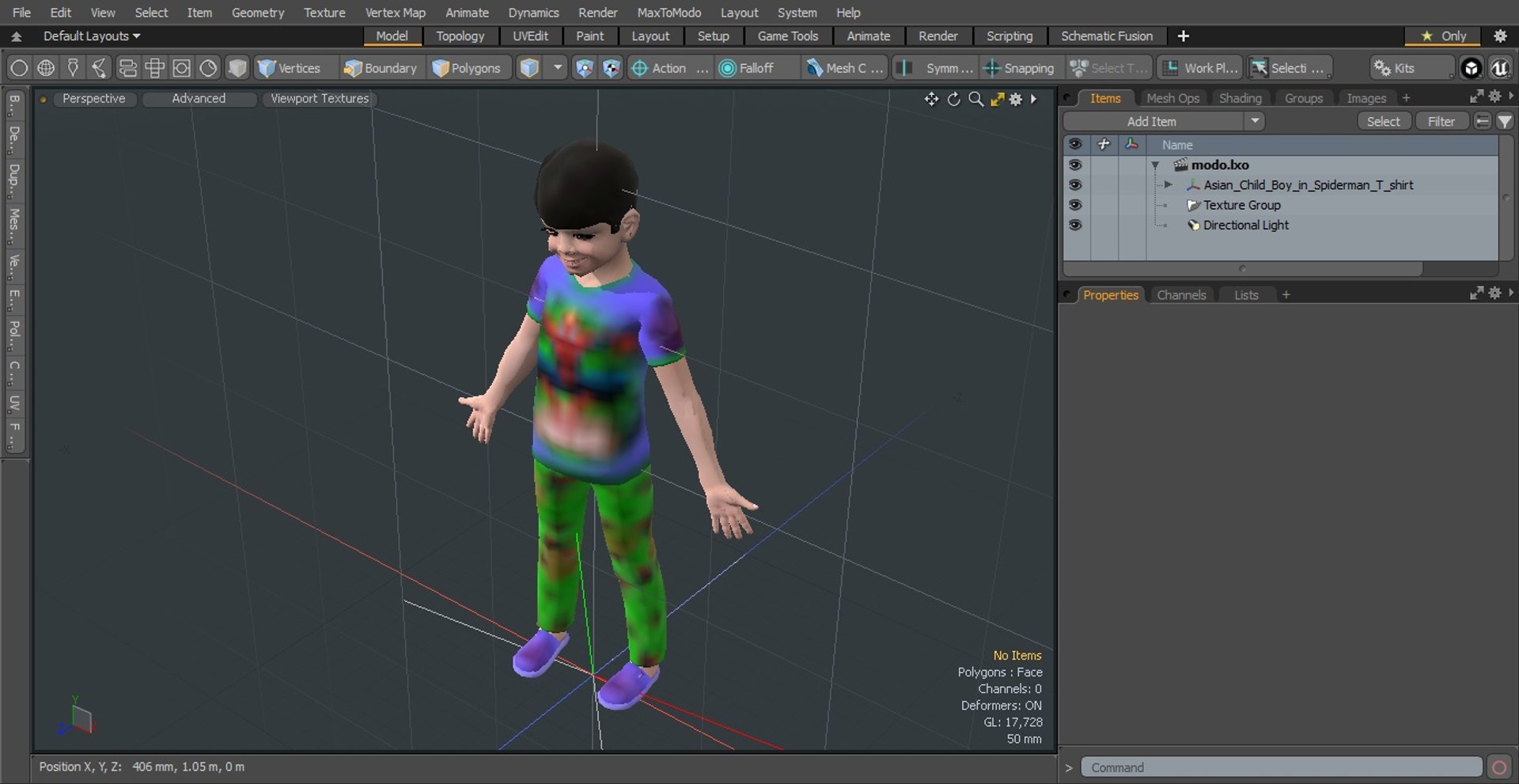
Task: Click viewport zoom magnifier icon
Action: 975,99
